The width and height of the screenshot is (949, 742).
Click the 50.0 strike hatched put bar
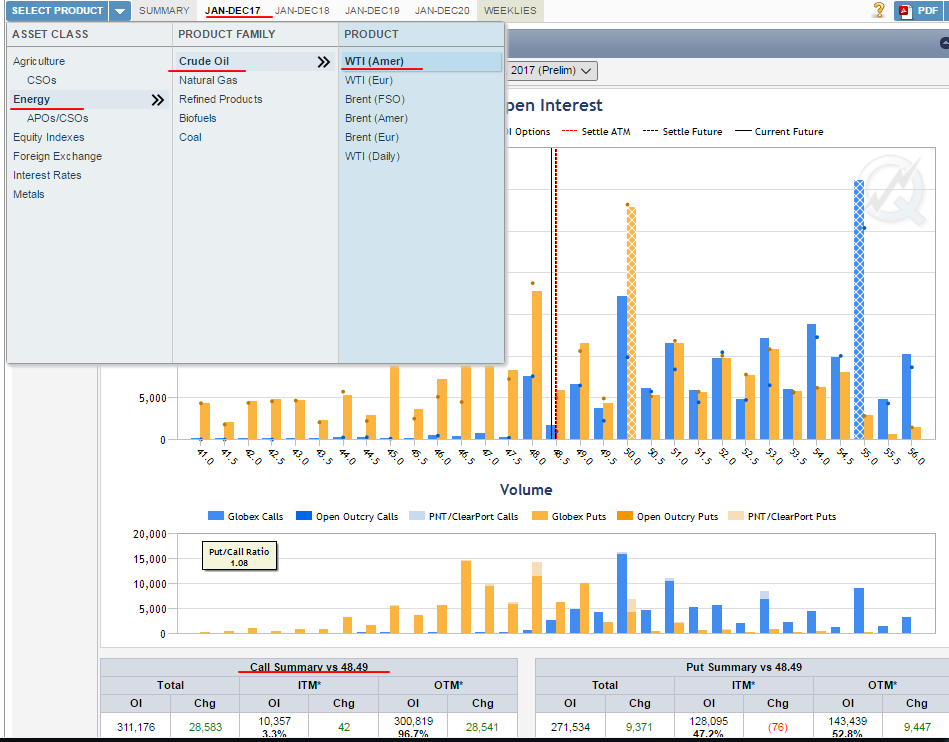pyautogui.click(x=631, y=323)
